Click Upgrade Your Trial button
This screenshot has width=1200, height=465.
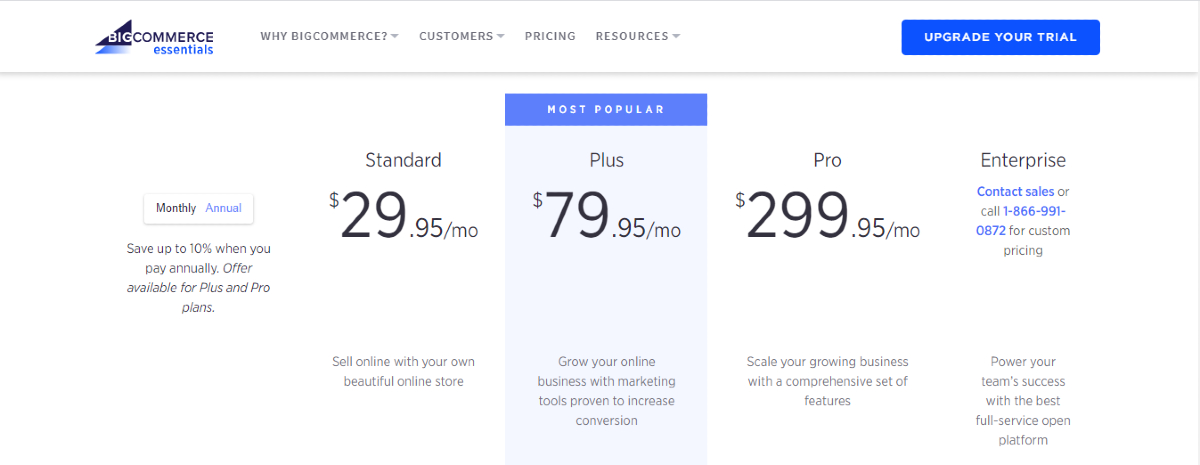1000,37
